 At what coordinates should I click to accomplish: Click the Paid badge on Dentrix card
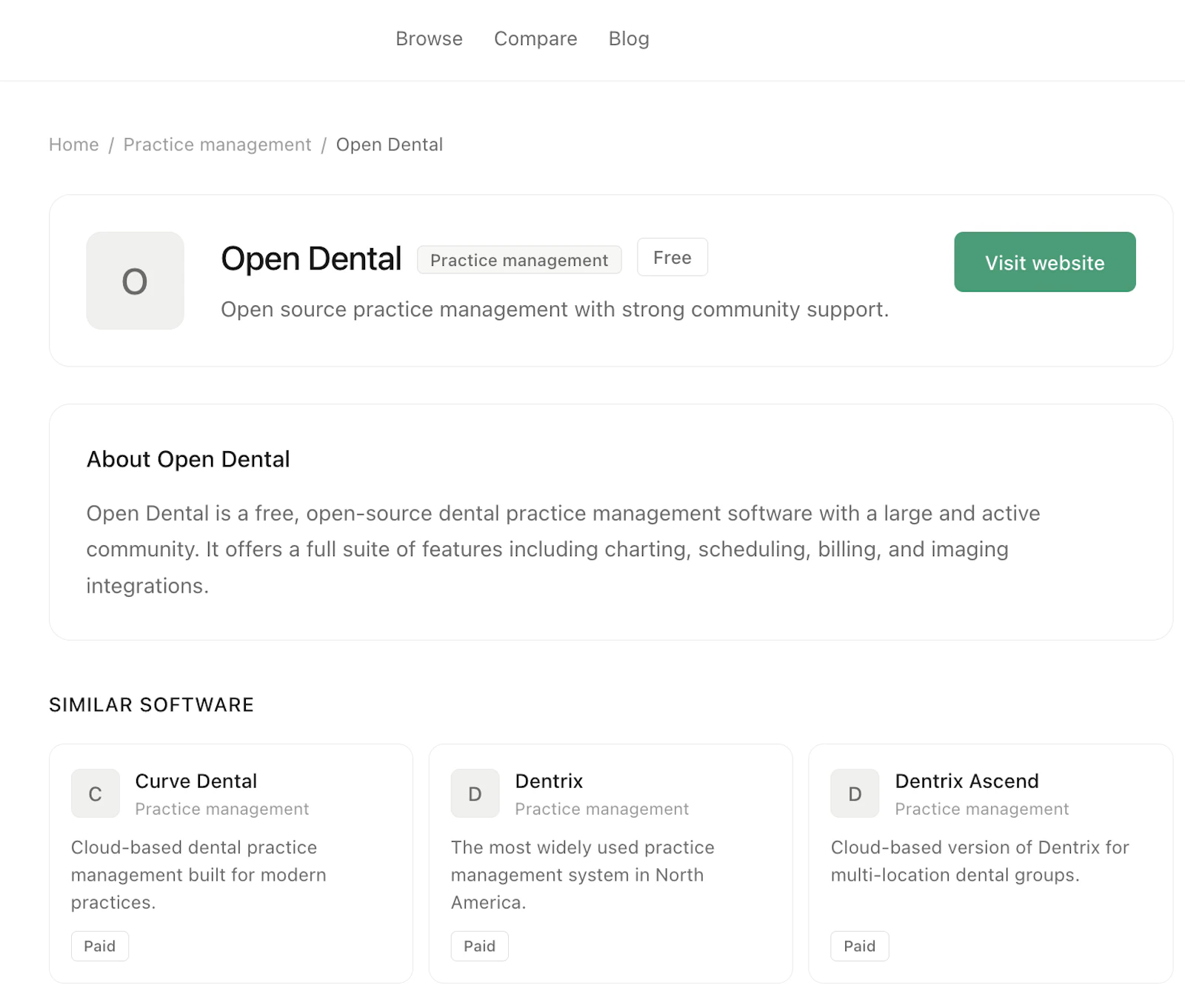tap(480, 946)
